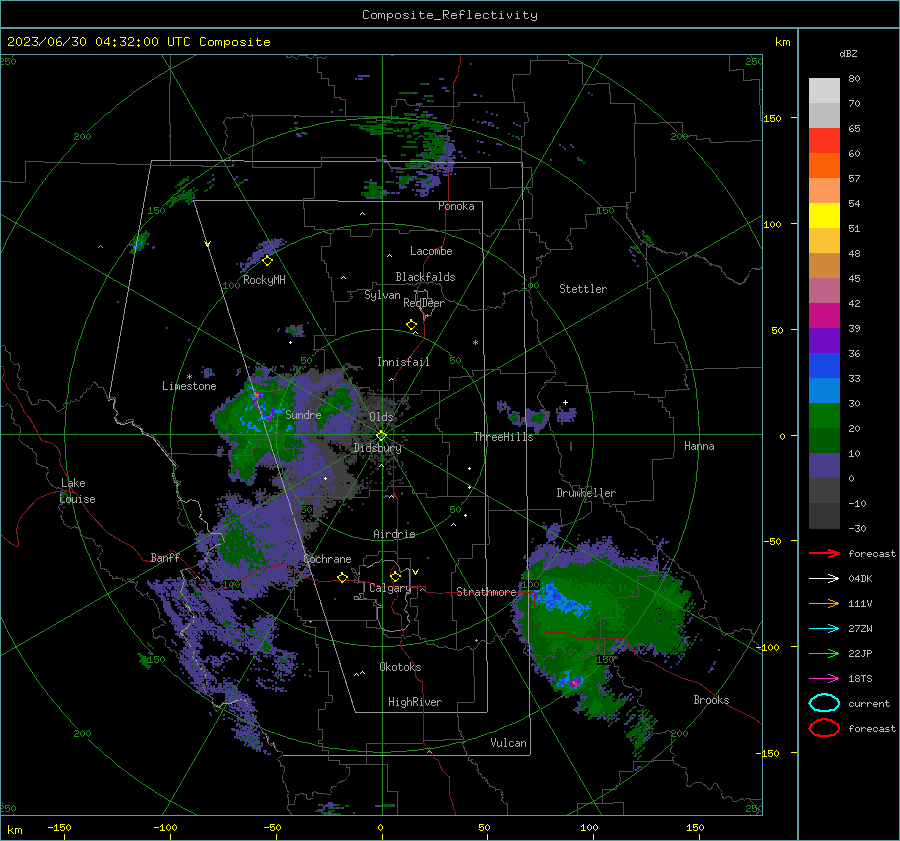This screenshot has height=841, width=900.
Task: Click the 'current' legend label
Action: [x=869, y=704]
